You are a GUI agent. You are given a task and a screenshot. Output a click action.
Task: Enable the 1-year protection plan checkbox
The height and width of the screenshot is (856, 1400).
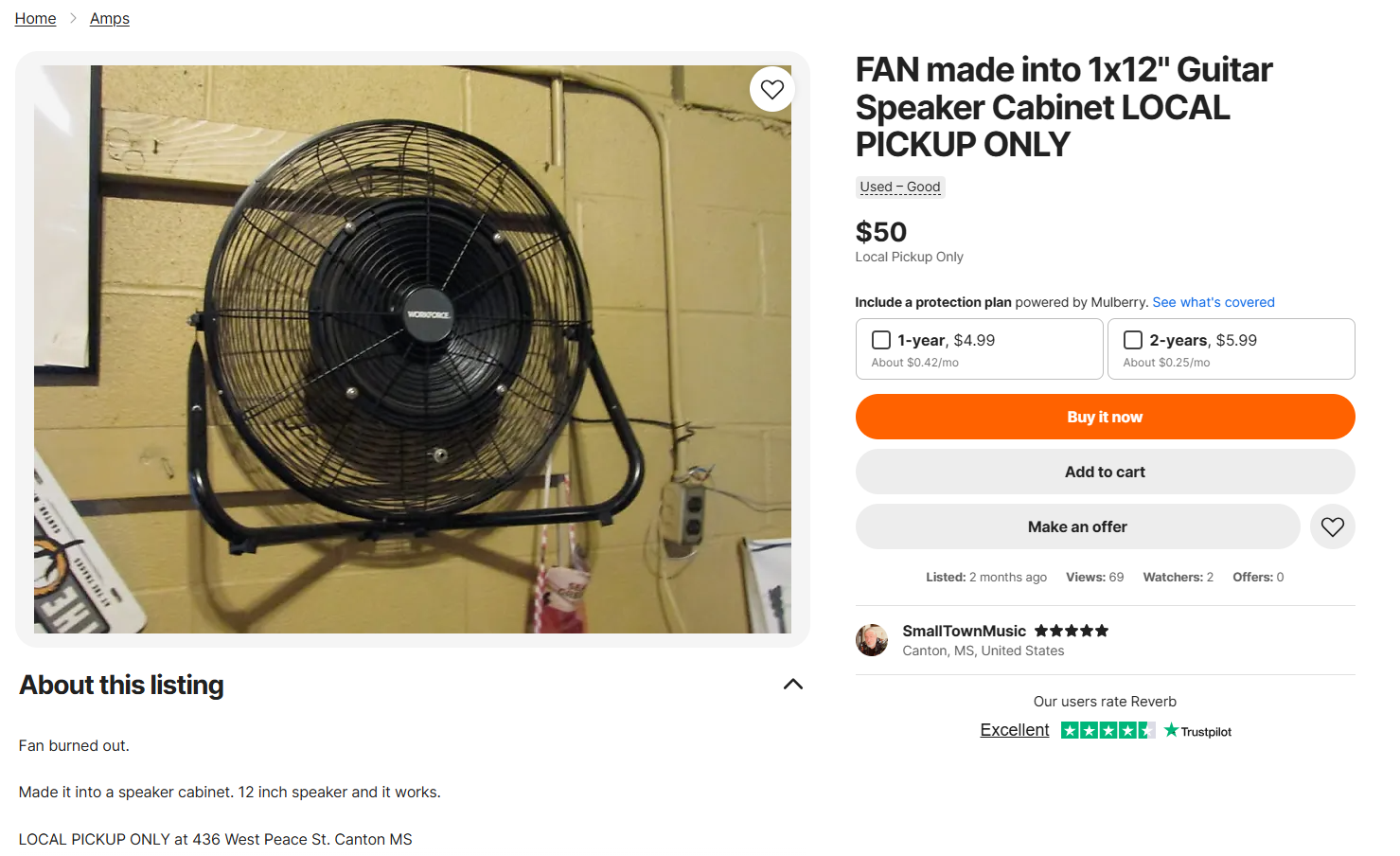coord(881,340)
